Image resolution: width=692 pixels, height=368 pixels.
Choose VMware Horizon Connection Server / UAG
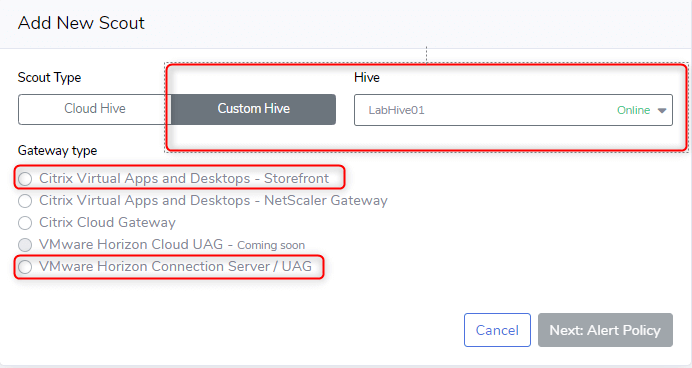pos(25,267)
